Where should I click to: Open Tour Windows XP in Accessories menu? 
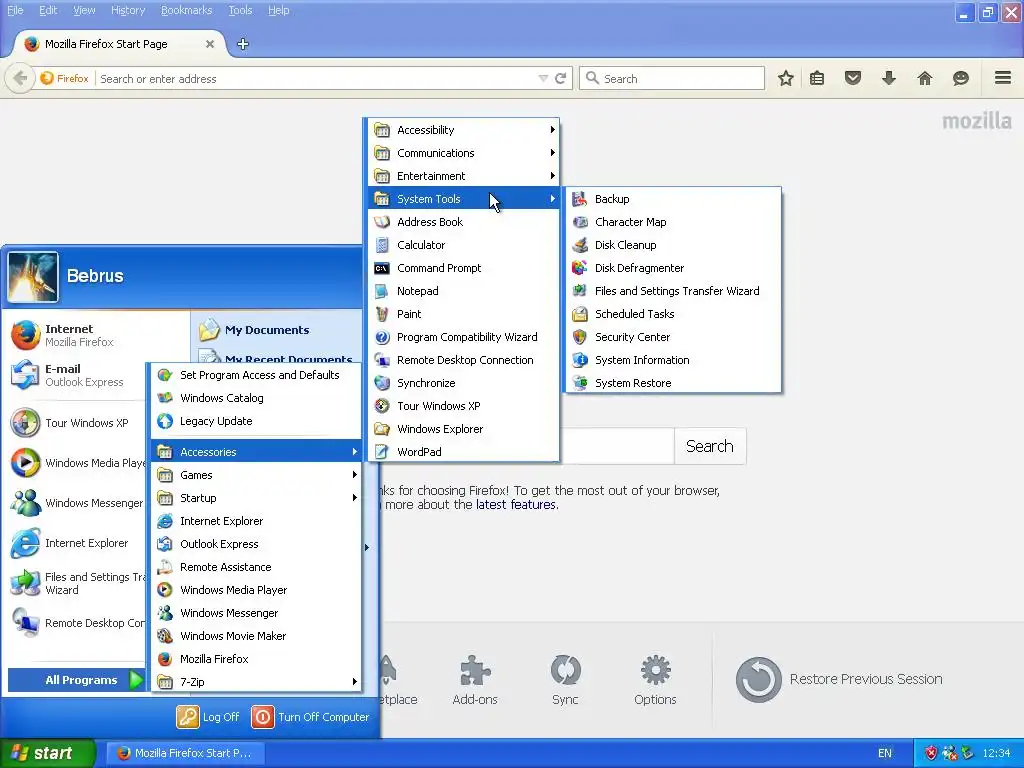[464, 406]
